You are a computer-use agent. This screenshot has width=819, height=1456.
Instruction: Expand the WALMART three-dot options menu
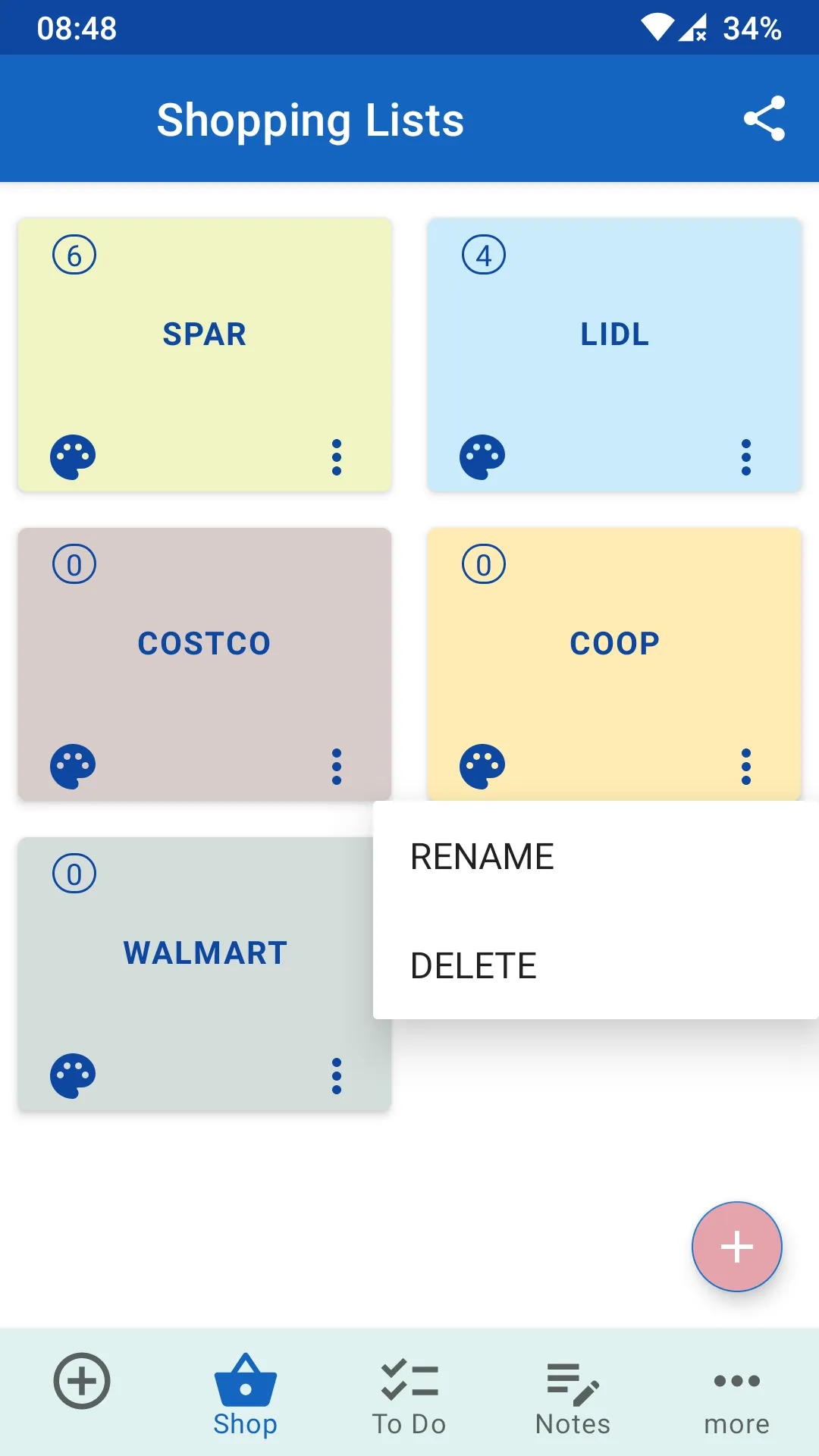click(x=337, y=1076)
